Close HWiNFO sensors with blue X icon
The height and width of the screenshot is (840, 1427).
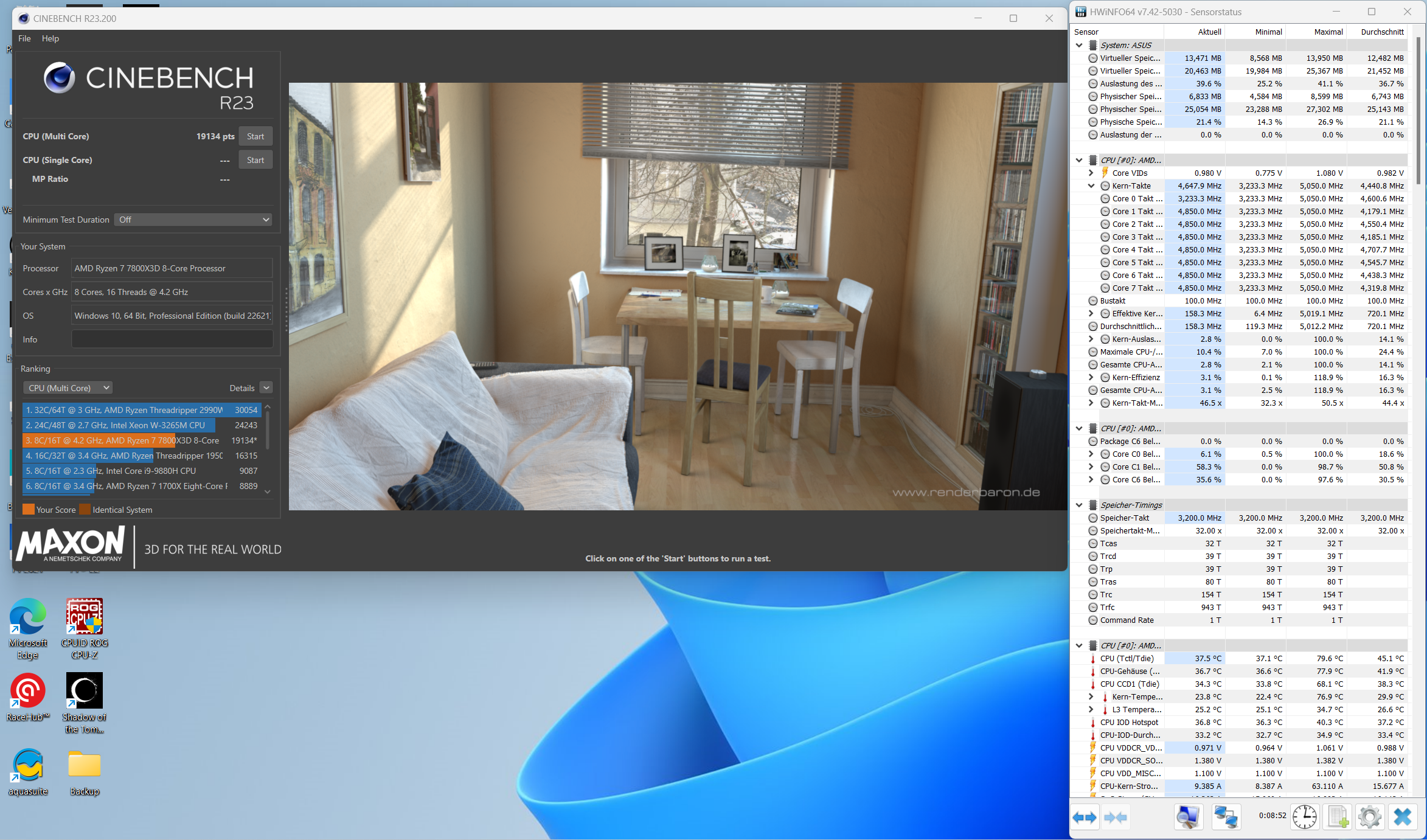coord(1403,817)
